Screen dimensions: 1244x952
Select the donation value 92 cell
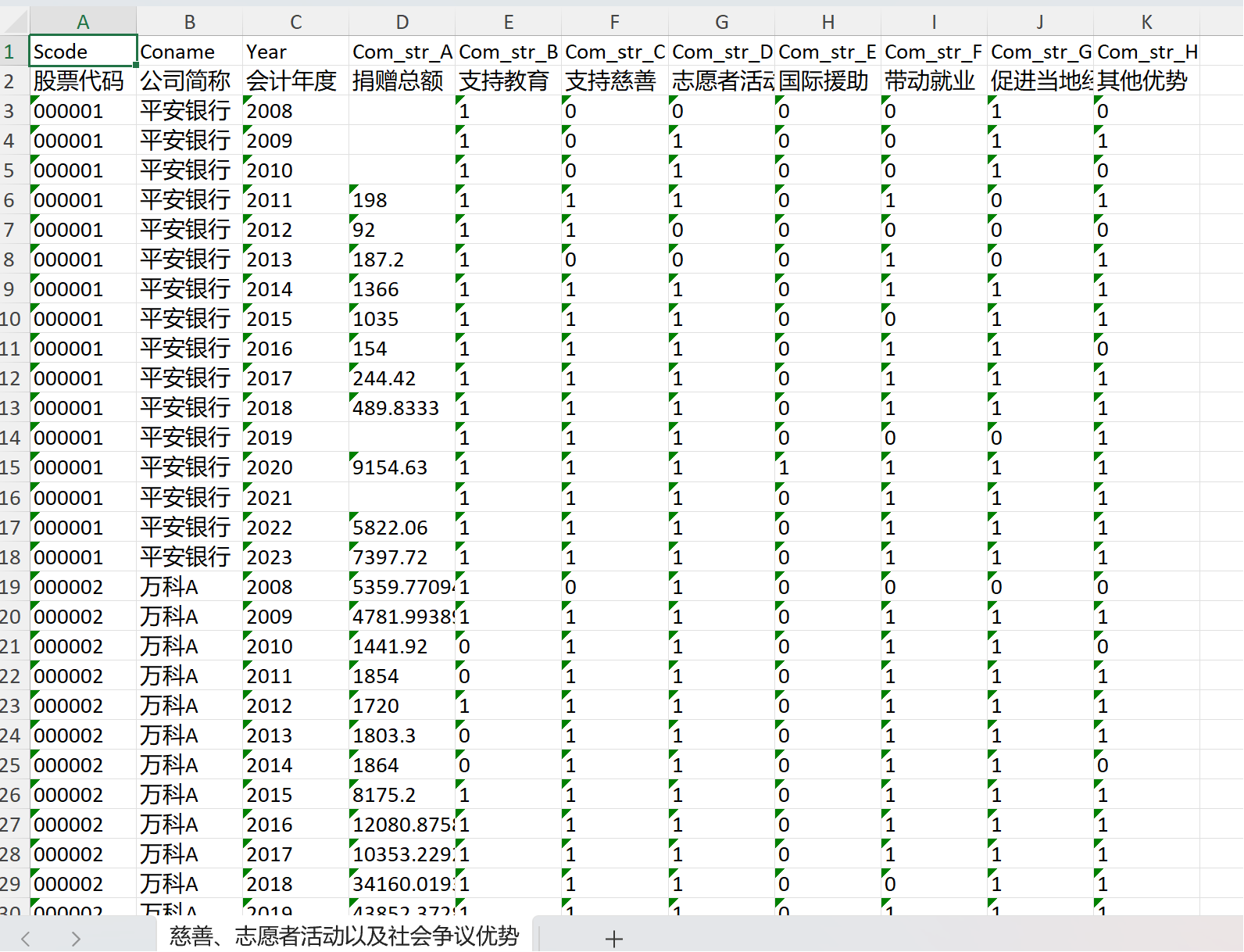click(402, 230)
